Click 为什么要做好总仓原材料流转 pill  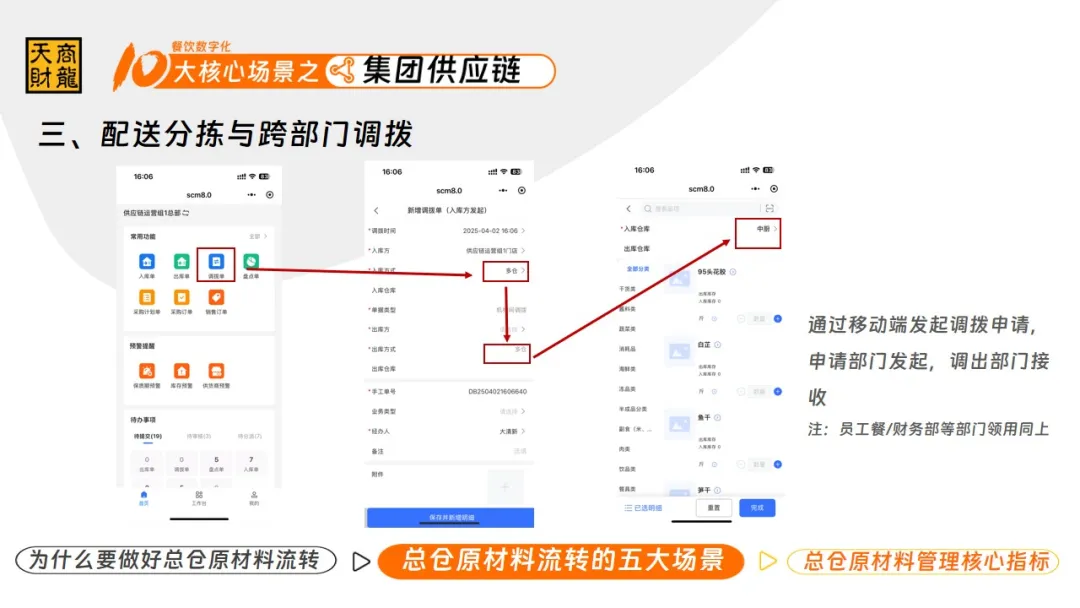[175, 560]
